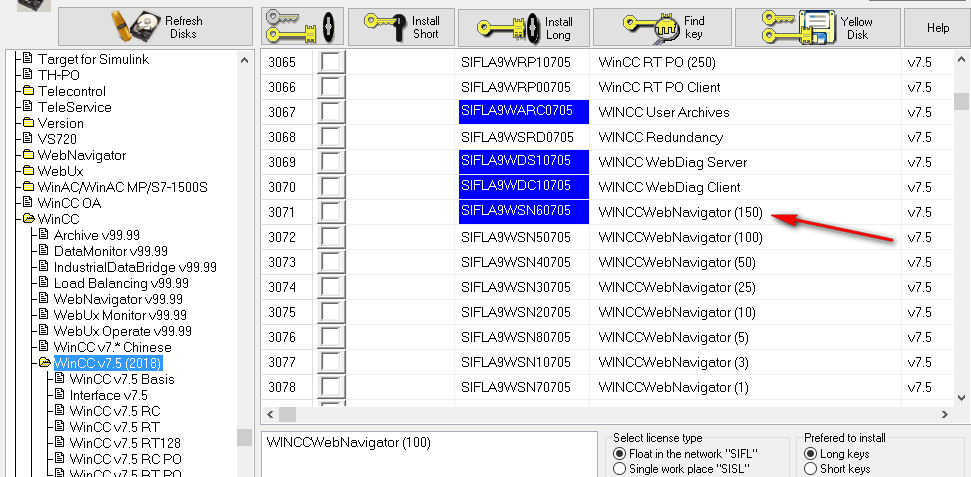
Task: Select TH-PO in the tree
Action: pyautogui.click(x=59, y=75)
